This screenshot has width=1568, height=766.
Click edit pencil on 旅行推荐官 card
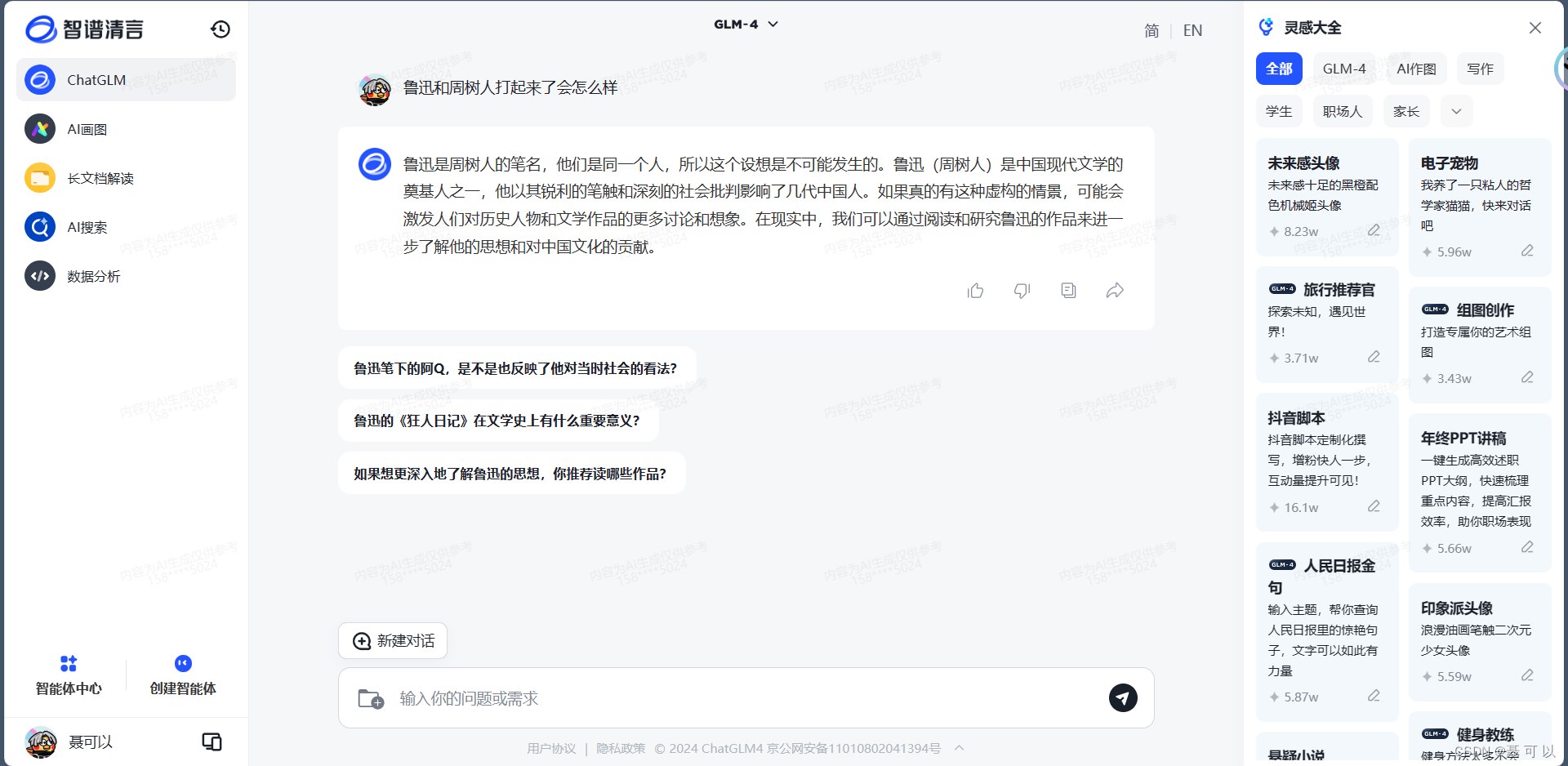pos(1374,357)
